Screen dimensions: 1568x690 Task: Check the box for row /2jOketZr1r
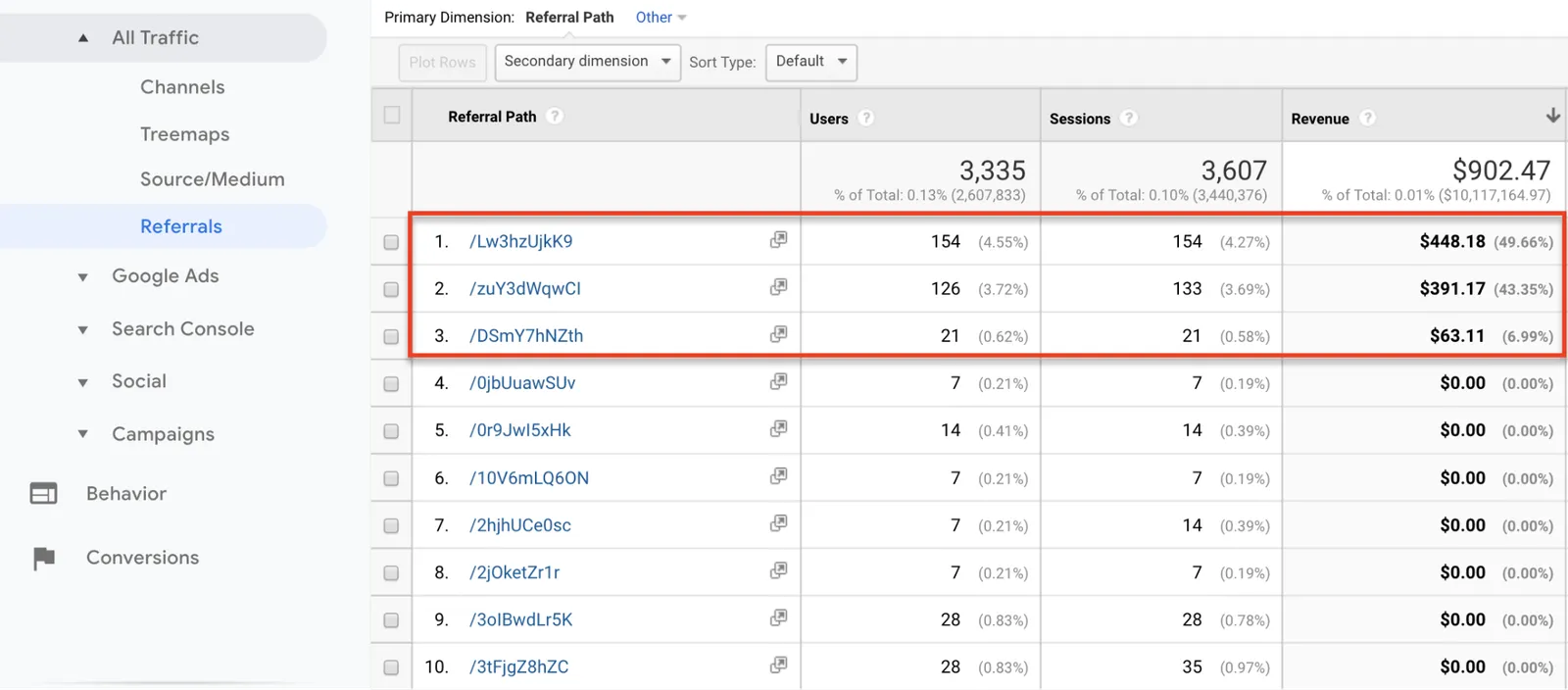(x=391, y=572)
